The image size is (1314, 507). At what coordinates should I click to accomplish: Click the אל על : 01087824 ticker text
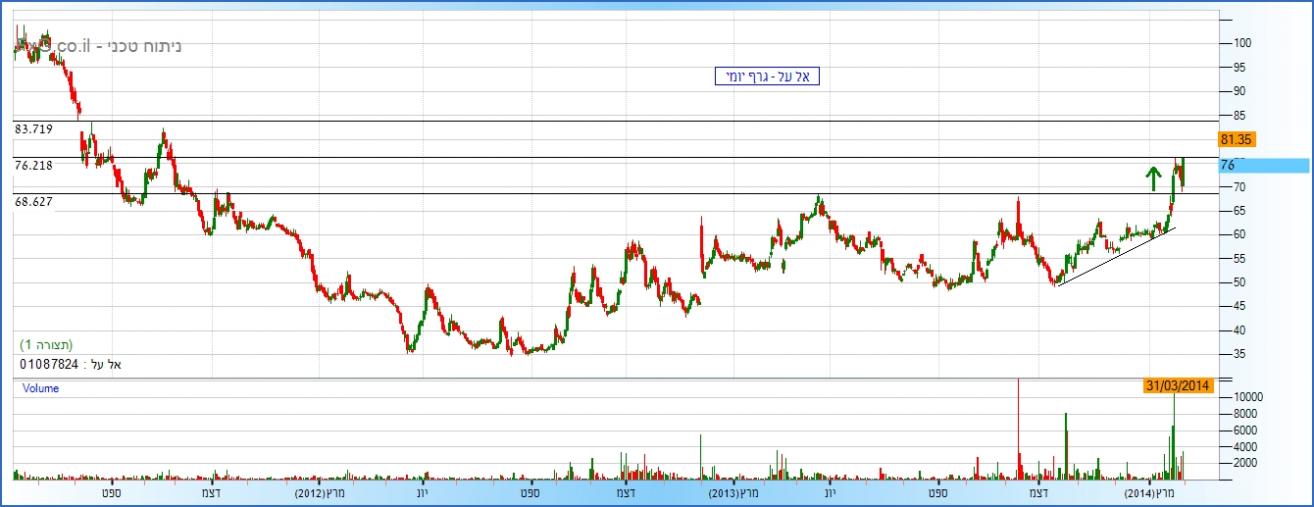click(x=71, y=364)
